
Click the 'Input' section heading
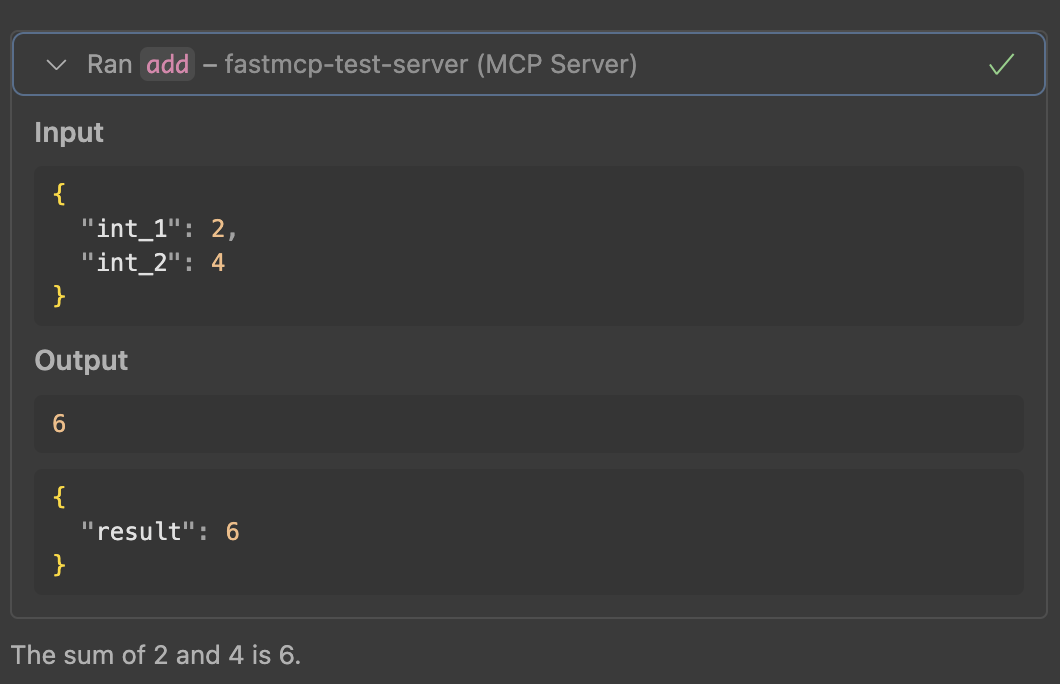[69, 133]
